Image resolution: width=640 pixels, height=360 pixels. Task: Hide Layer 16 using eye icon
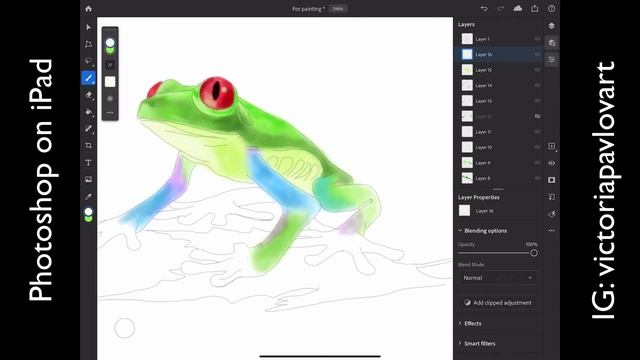[537, 54]
